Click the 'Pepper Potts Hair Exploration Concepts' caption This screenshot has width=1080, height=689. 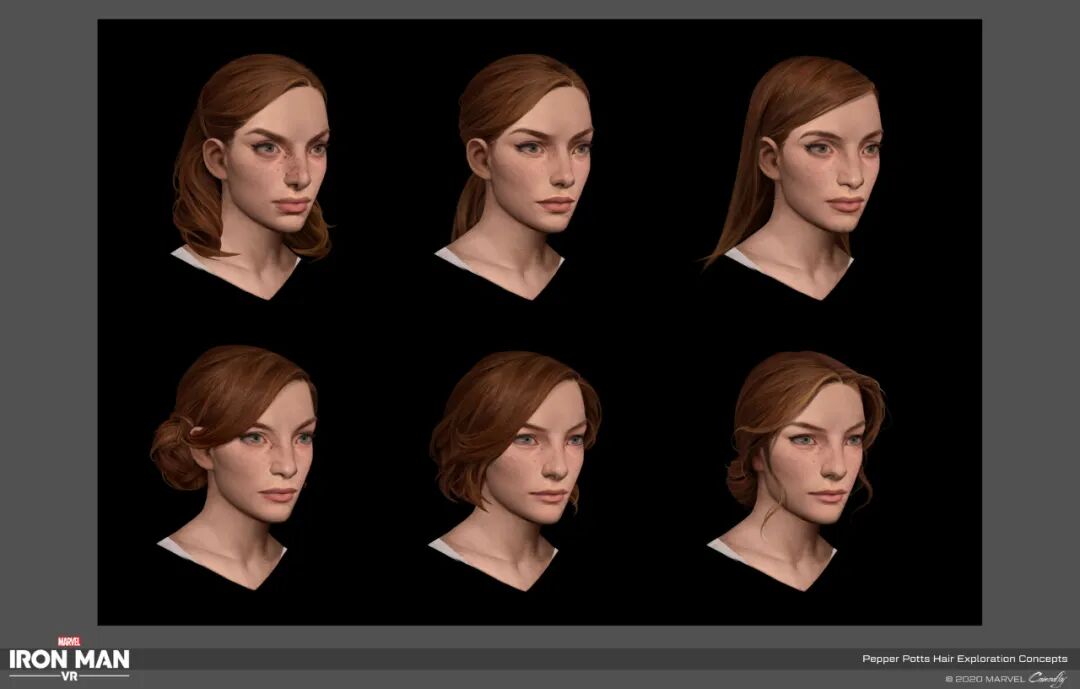click(x=964, y=659)
